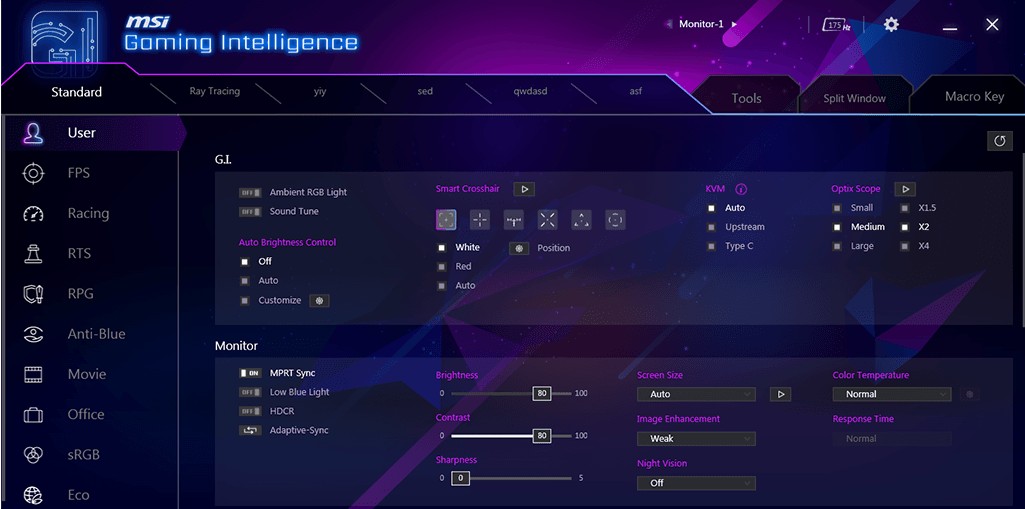Choose the Racing speedometer icon
1025x509 pixels.
point(33,214)
